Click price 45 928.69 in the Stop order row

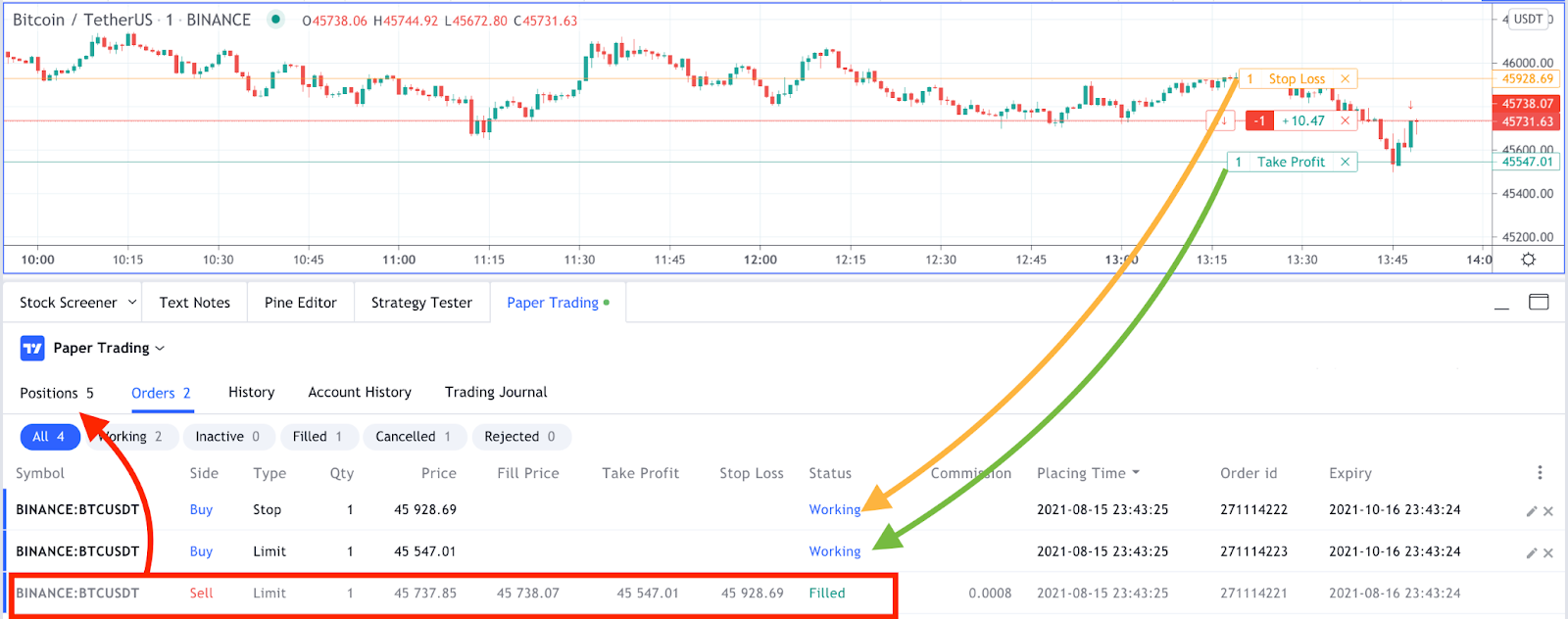pyautogui.click(x=425, y=509)
